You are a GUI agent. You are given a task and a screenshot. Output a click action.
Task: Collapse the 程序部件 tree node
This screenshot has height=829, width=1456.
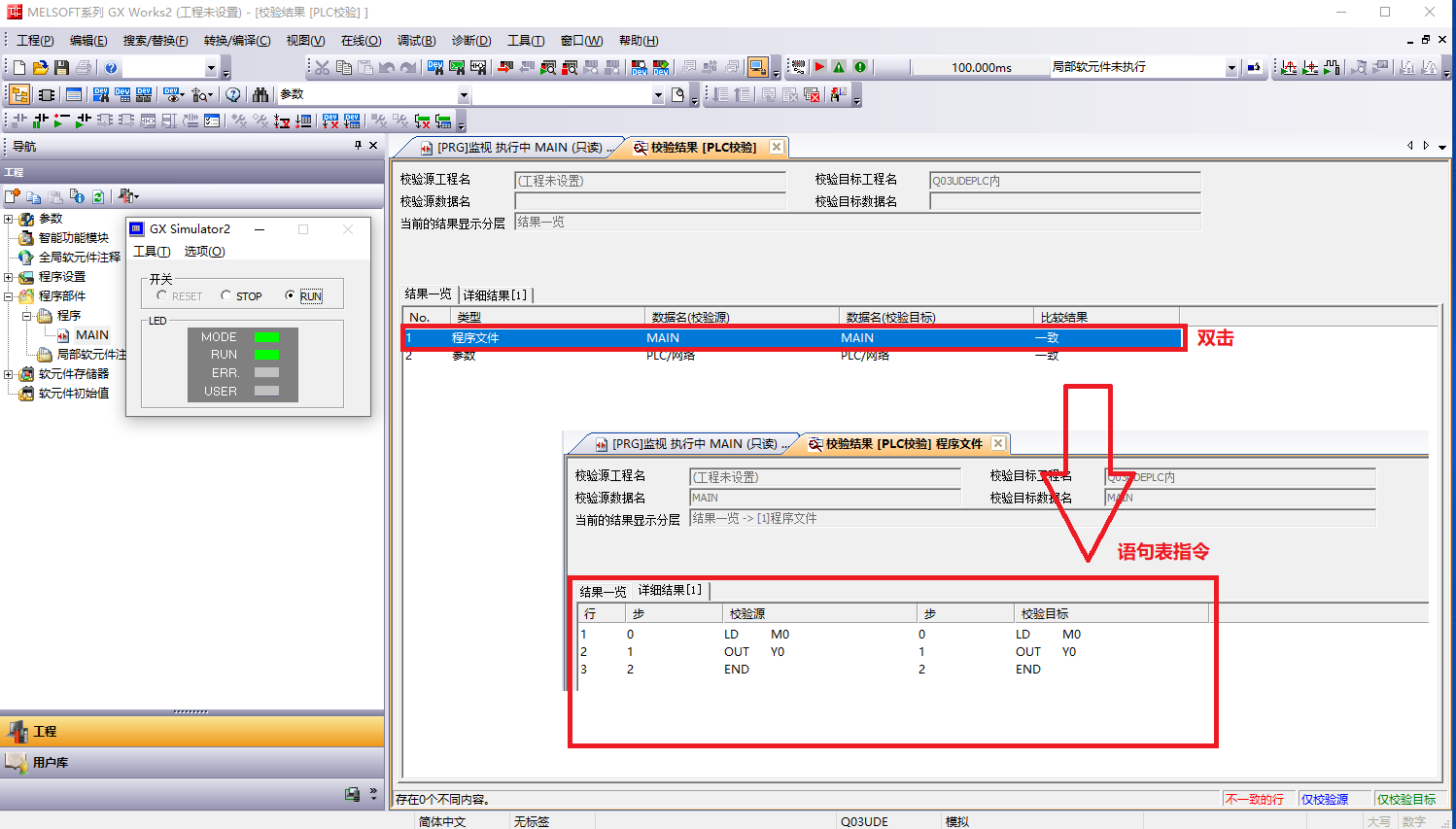pyautogui.click(x=9, y=296)
